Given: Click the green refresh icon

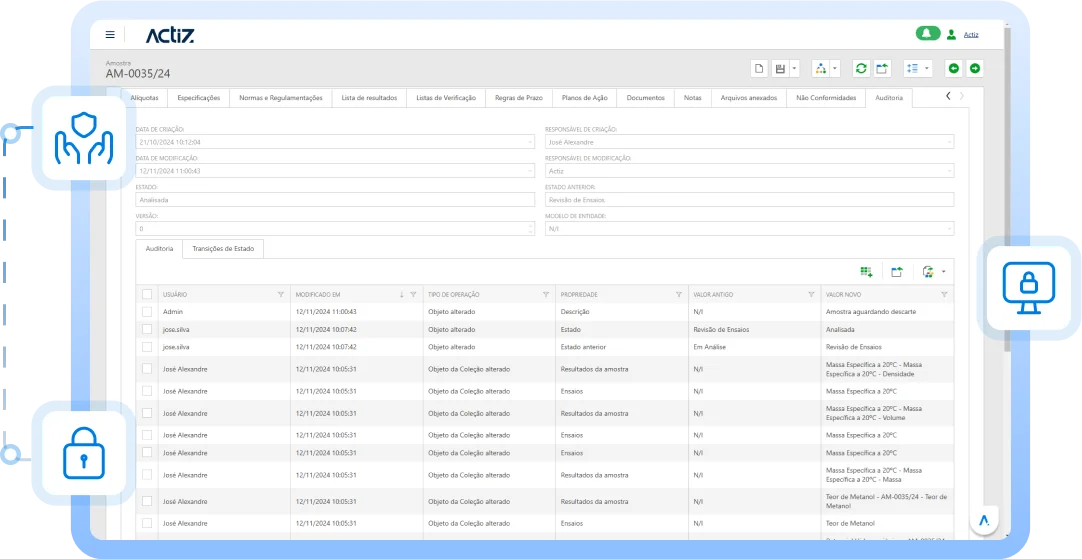Looking at the screenshot, I should pos(860,68).
